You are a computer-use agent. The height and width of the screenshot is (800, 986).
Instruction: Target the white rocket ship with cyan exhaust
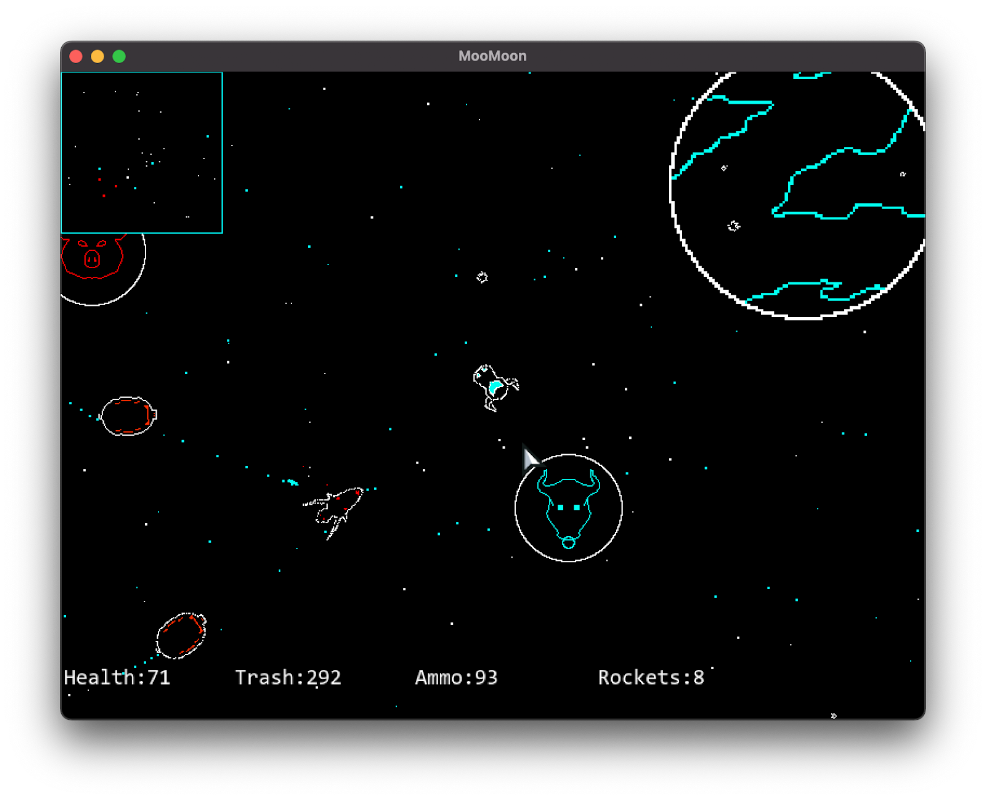[x=335, y=508]
